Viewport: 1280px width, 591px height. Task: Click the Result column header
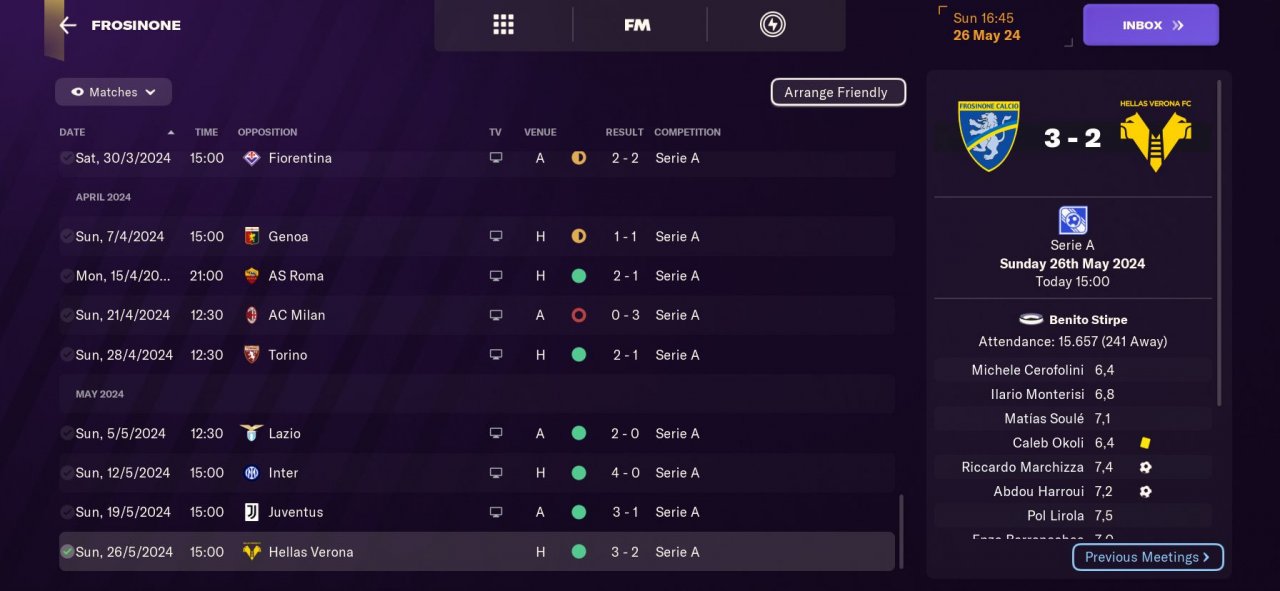pyautogui.click(x=624, y=132)
